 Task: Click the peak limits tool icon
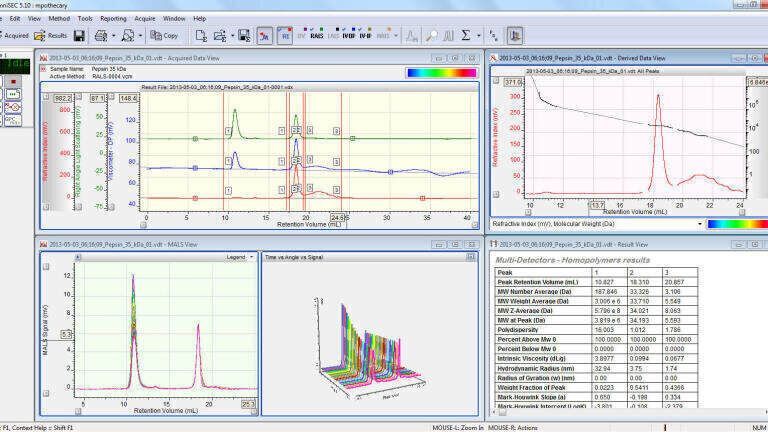click(x=448, y=36)
